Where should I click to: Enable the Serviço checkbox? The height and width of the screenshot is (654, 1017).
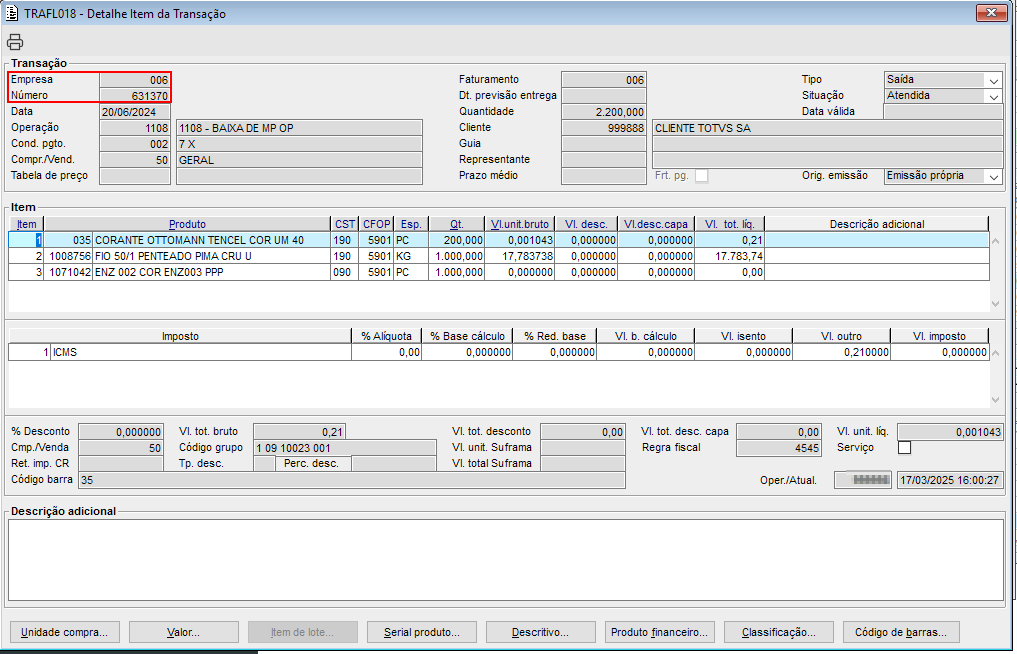pos(904,448)
